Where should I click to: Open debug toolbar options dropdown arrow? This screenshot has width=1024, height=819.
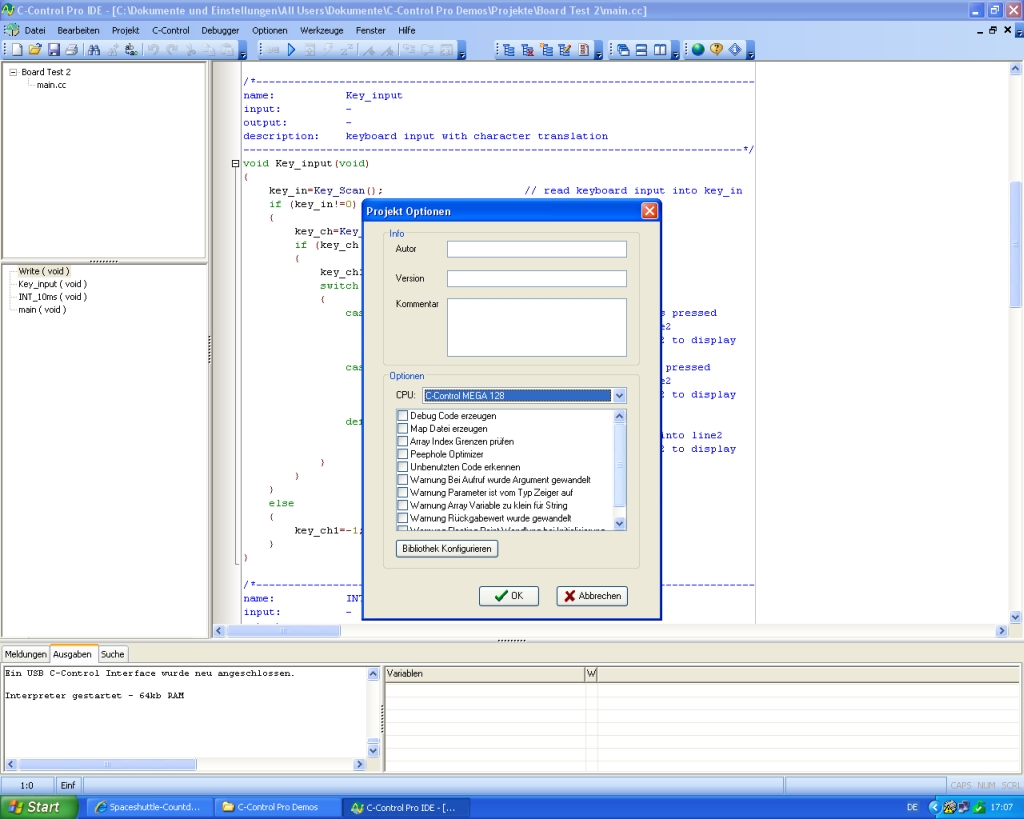click(462, 51)
